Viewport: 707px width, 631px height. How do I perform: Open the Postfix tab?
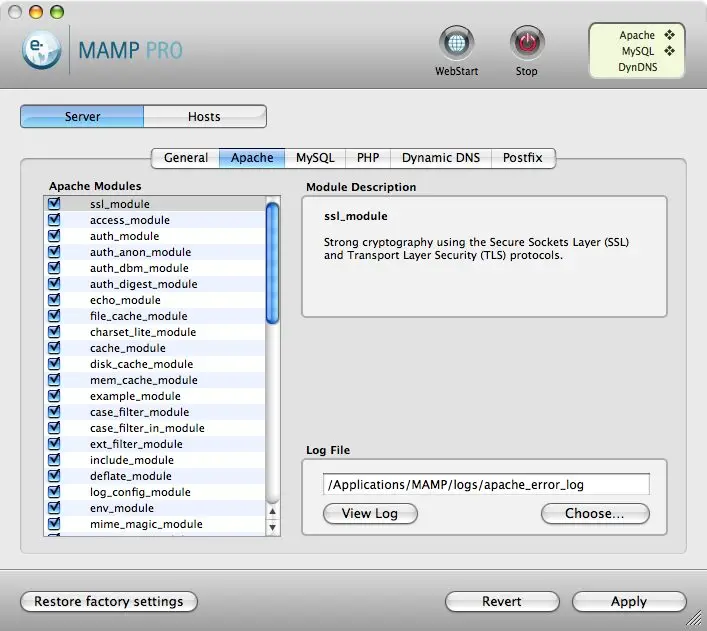click(523, 158)
